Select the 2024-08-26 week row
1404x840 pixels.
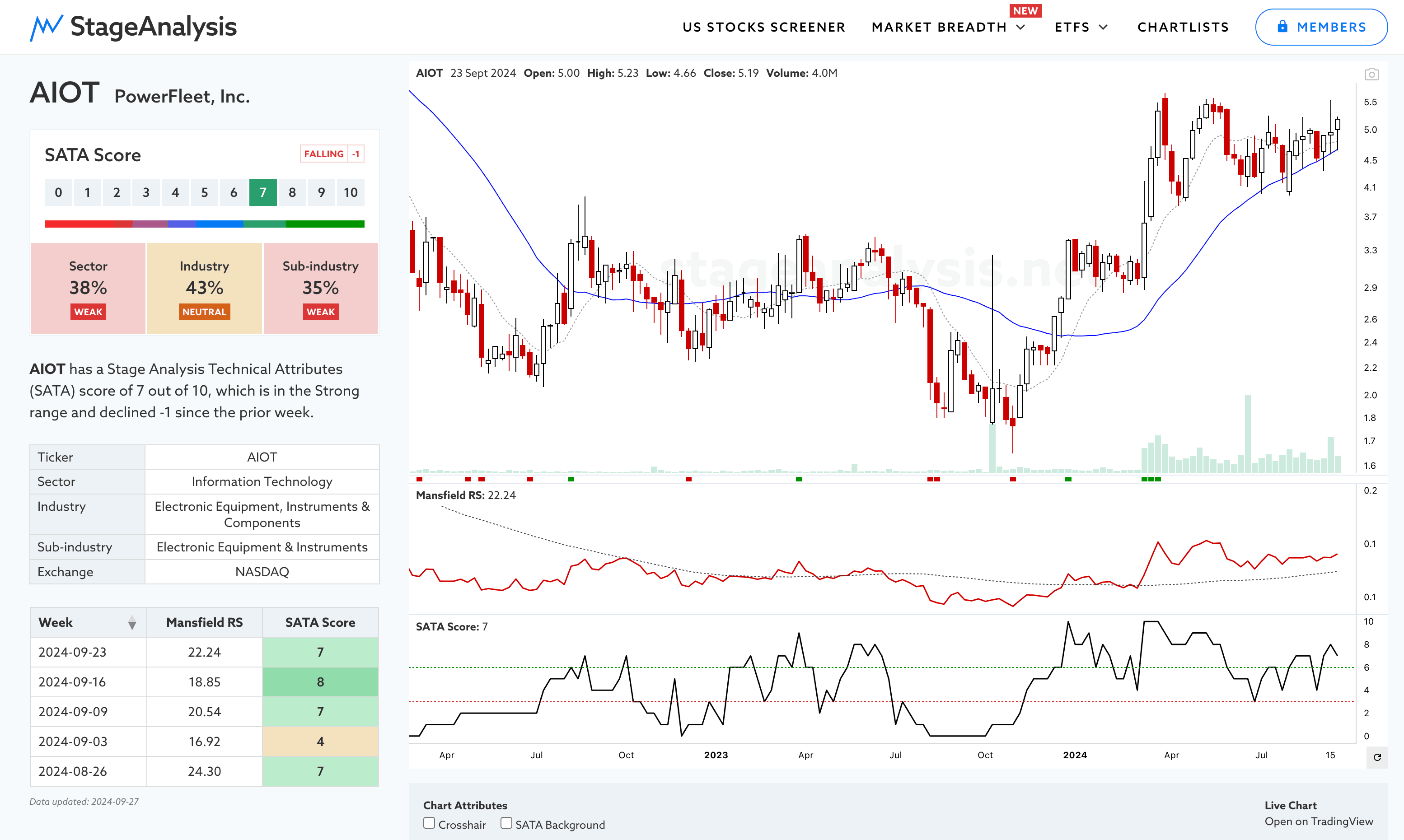click(204, 771)
